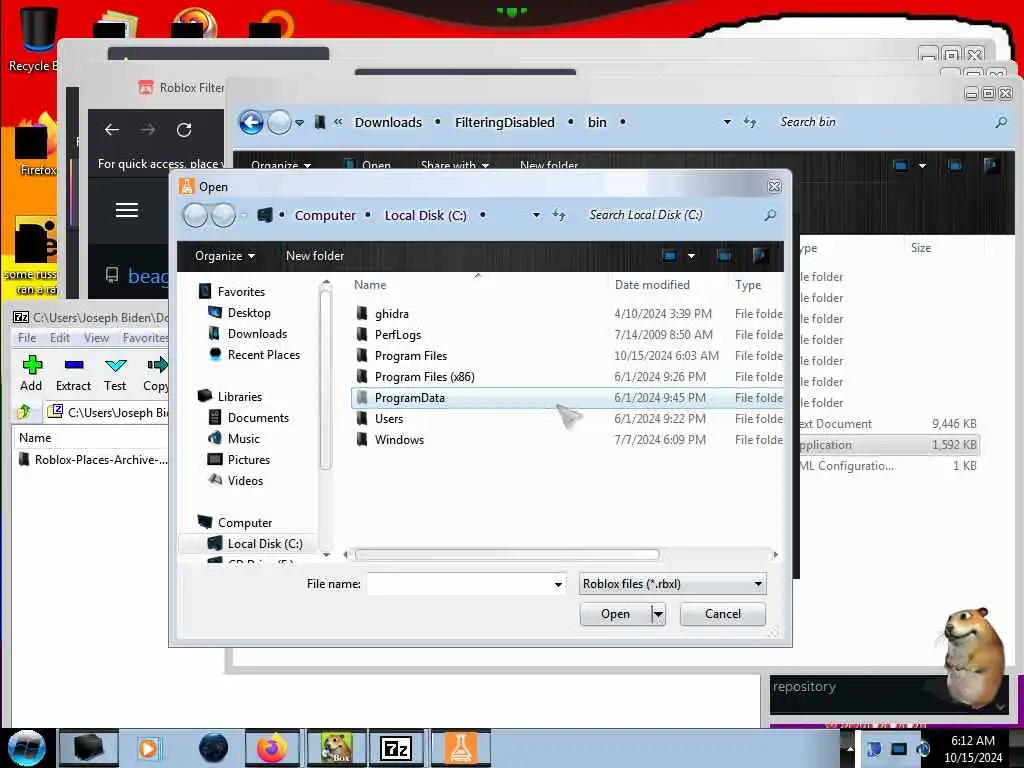Select Music library in sidebar
The height and width of the screenshot is (768, 1024).
tap(243, 438)
